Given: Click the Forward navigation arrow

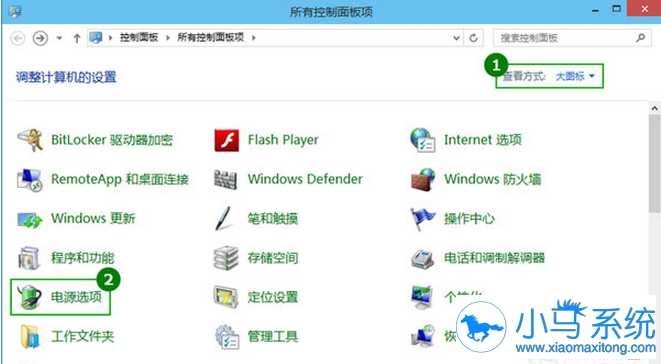Looking at the screenshot, I should 40,38.
